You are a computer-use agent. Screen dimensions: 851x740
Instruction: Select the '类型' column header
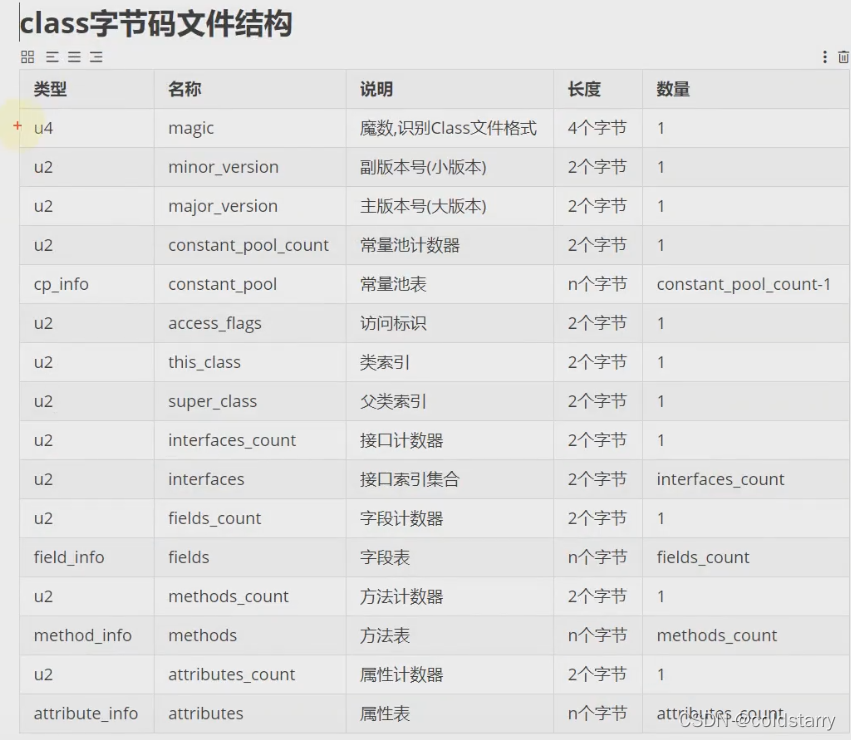coord(50,89)
